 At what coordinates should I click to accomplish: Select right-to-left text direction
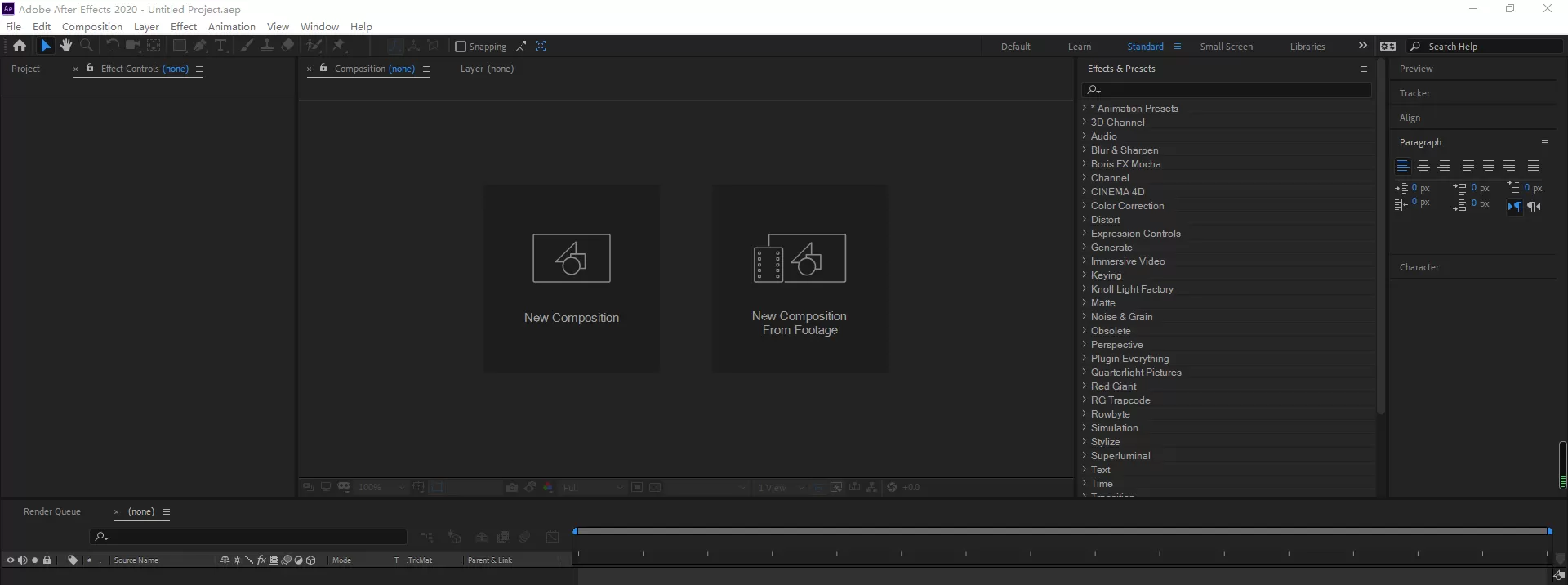(x=1534, y=207)
